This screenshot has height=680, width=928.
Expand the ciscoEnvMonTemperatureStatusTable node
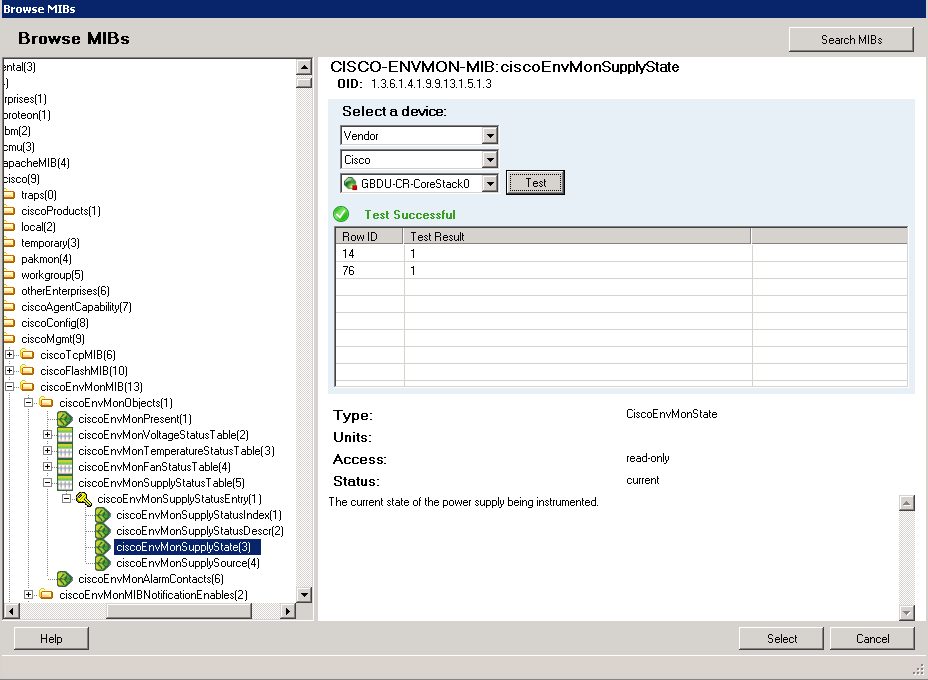47,450
